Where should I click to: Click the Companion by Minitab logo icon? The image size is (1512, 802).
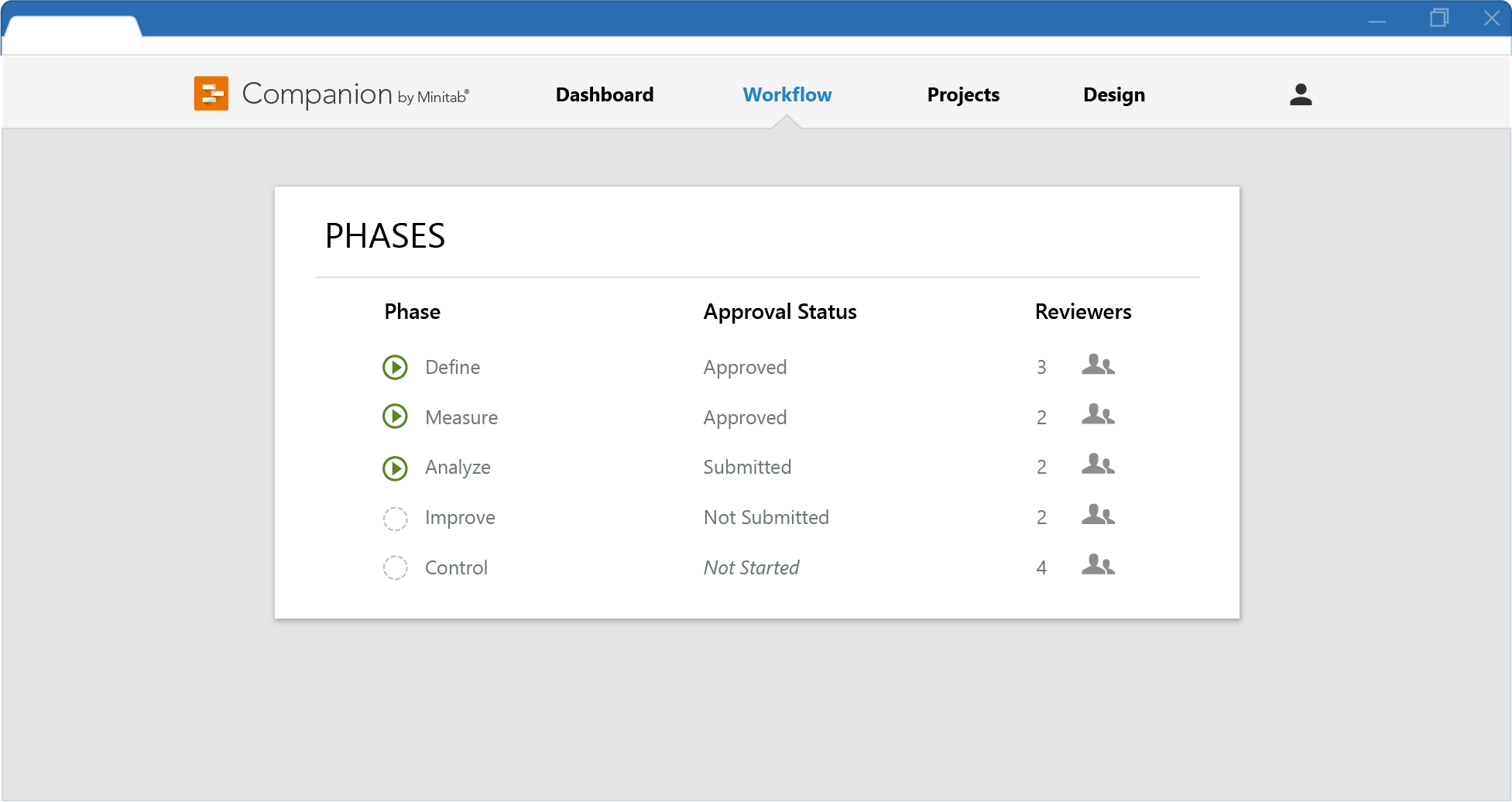(211, 94)
